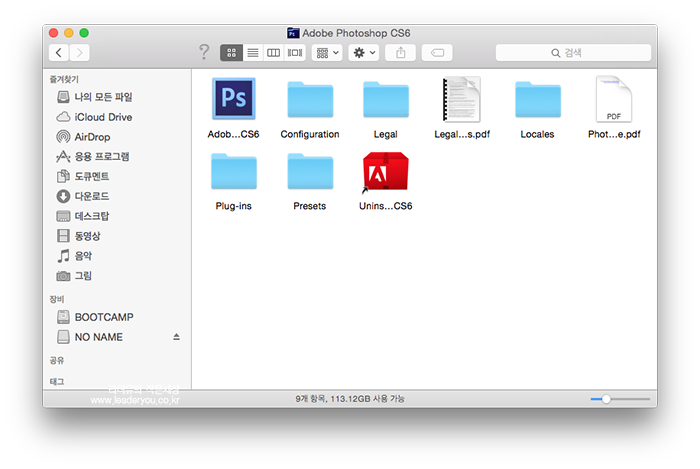This screenshot has width=700, height=469.
Task: Open the arrange items dropdown
Action: pyautogui.click(x=327, y=53)
